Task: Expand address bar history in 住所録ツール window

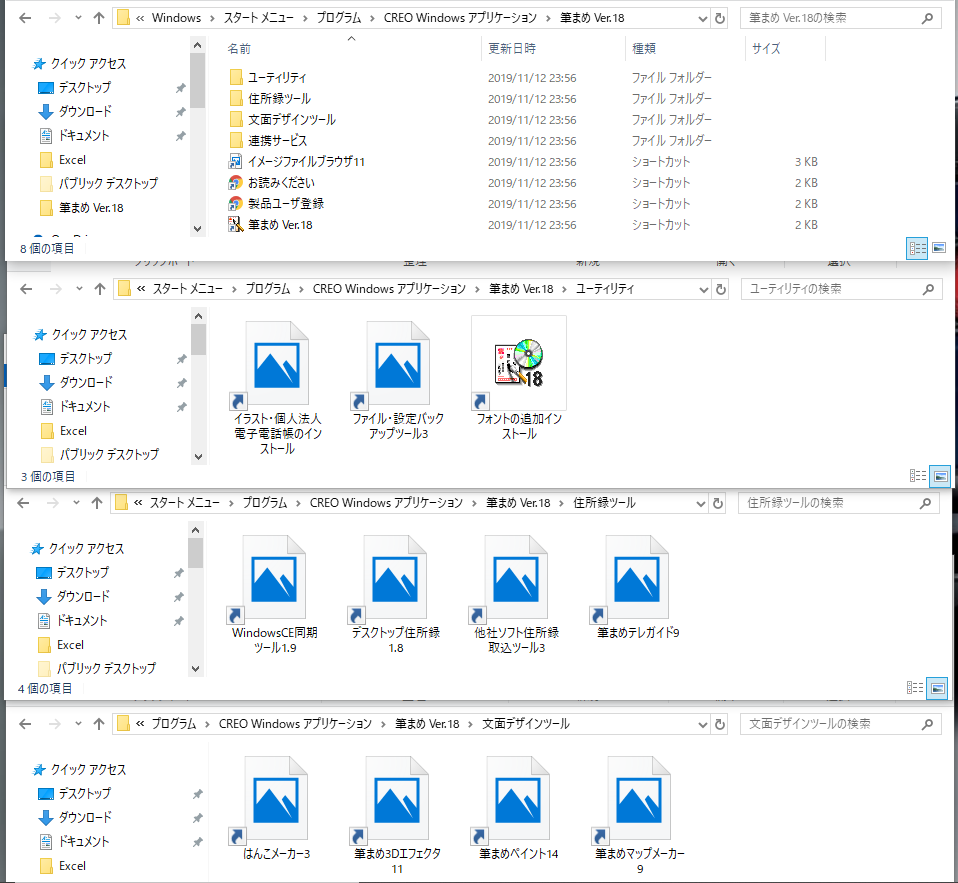Action: [701, 503]
